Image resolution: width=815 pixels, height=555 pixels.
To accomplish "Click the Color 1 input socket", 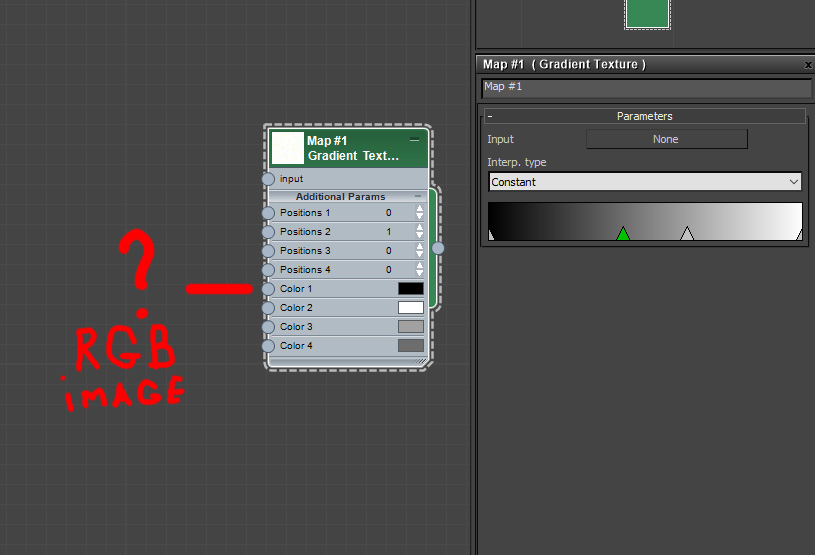I will coord(268,289).
